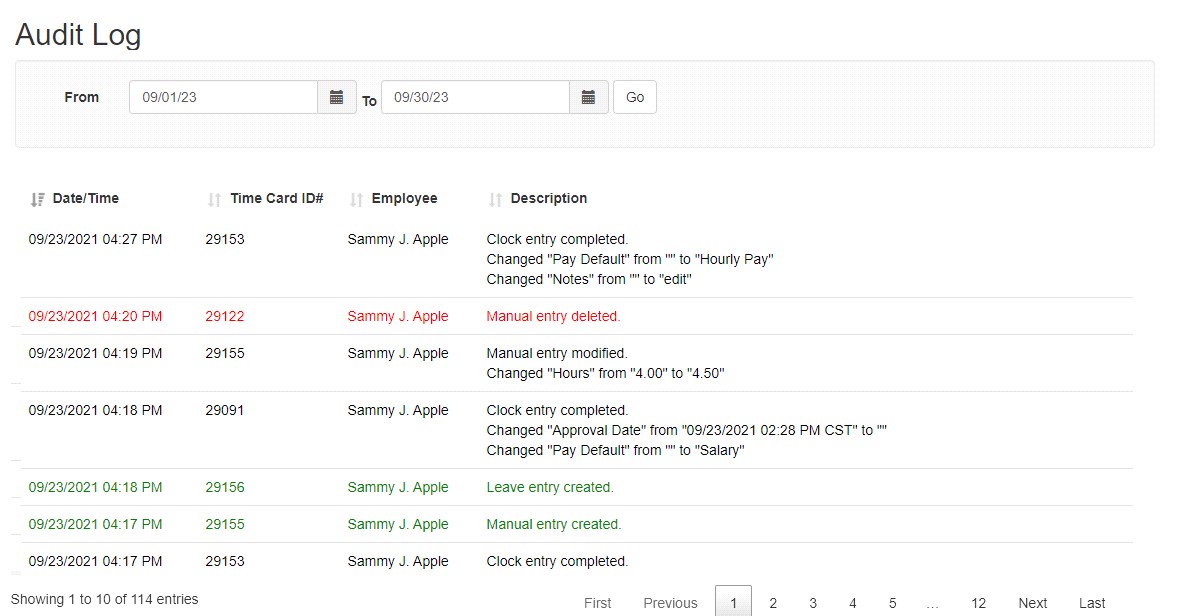Open the From date calendar picker
This screenshot has width=1184, height=616.
coord(337,97)
